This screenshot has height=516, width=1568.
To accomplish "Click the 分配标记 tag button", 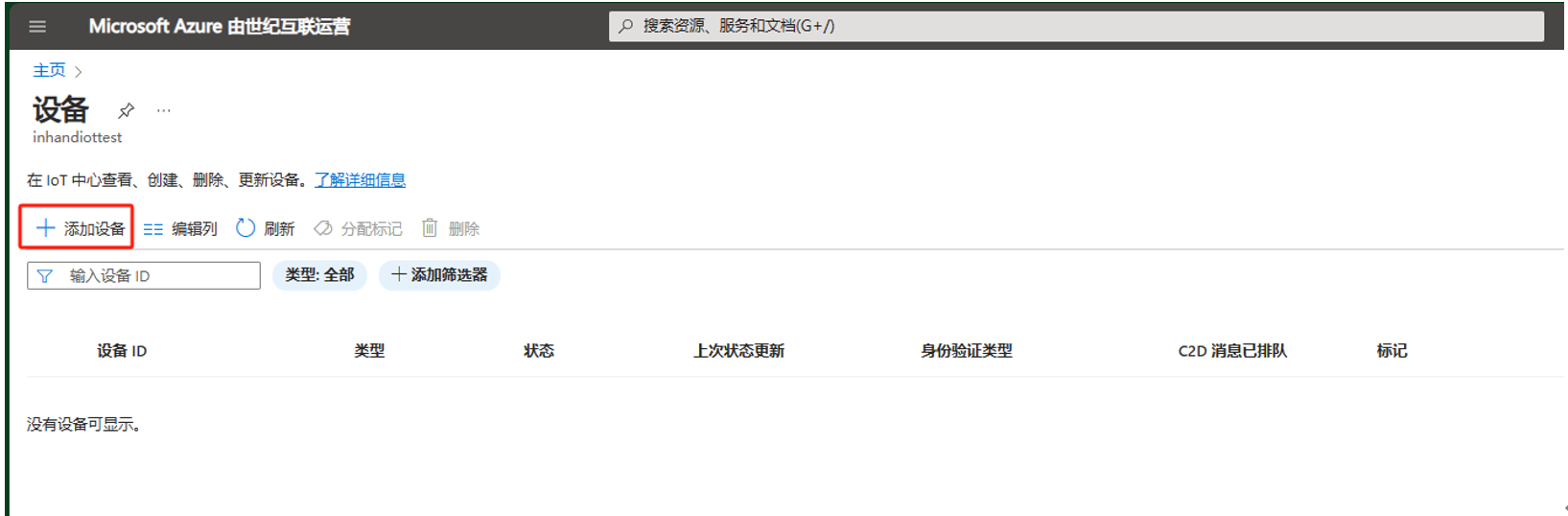I will point(359,228).
